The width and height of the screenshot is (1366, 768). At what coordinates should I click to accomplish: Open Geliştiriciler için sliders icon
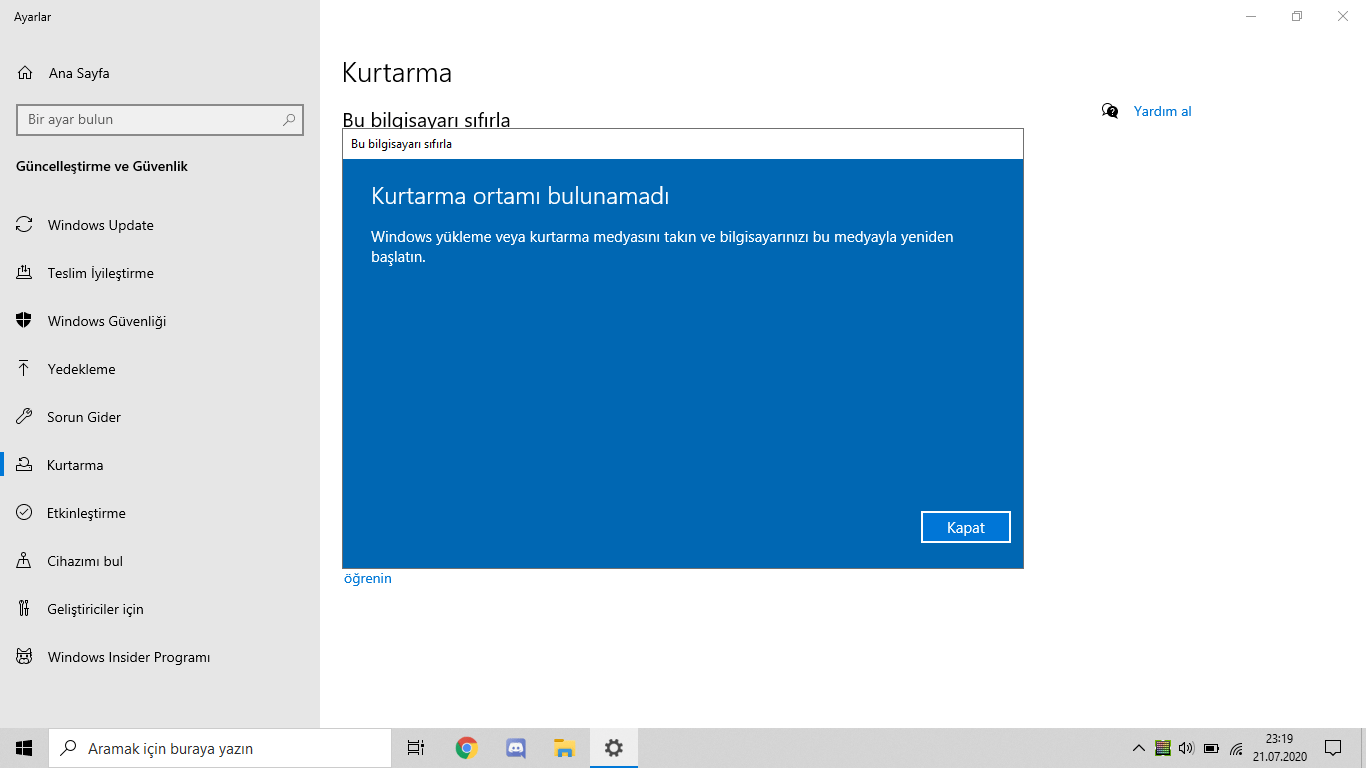coord(24,609)
